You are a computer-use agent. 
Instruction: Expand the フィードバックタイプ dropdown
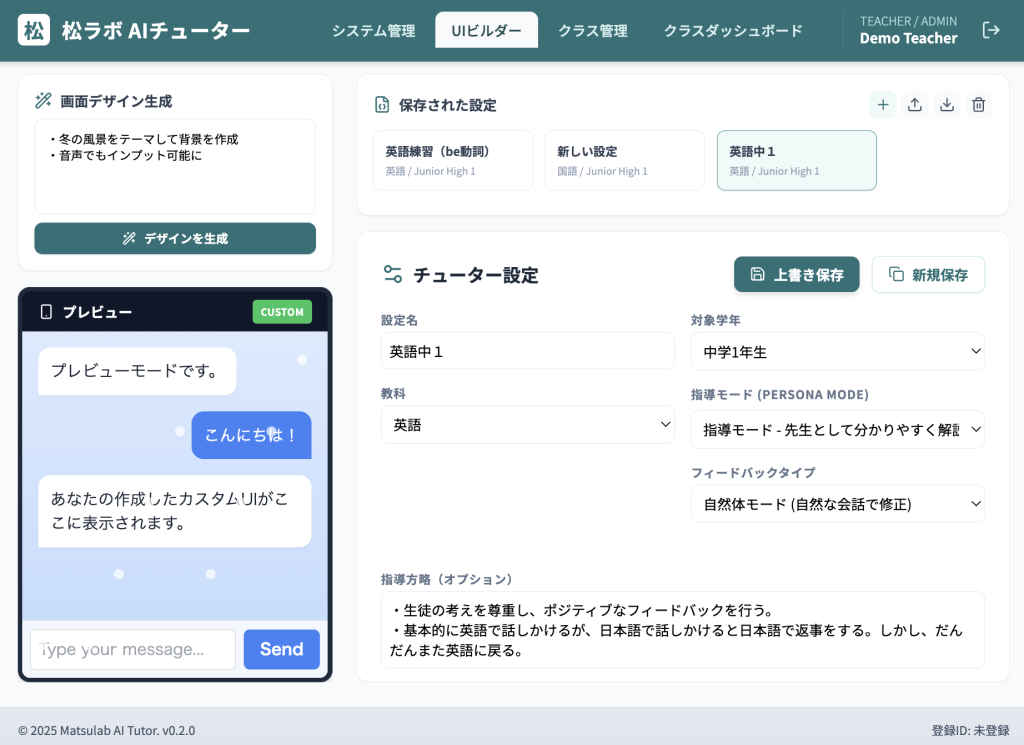tap(837, 504)
